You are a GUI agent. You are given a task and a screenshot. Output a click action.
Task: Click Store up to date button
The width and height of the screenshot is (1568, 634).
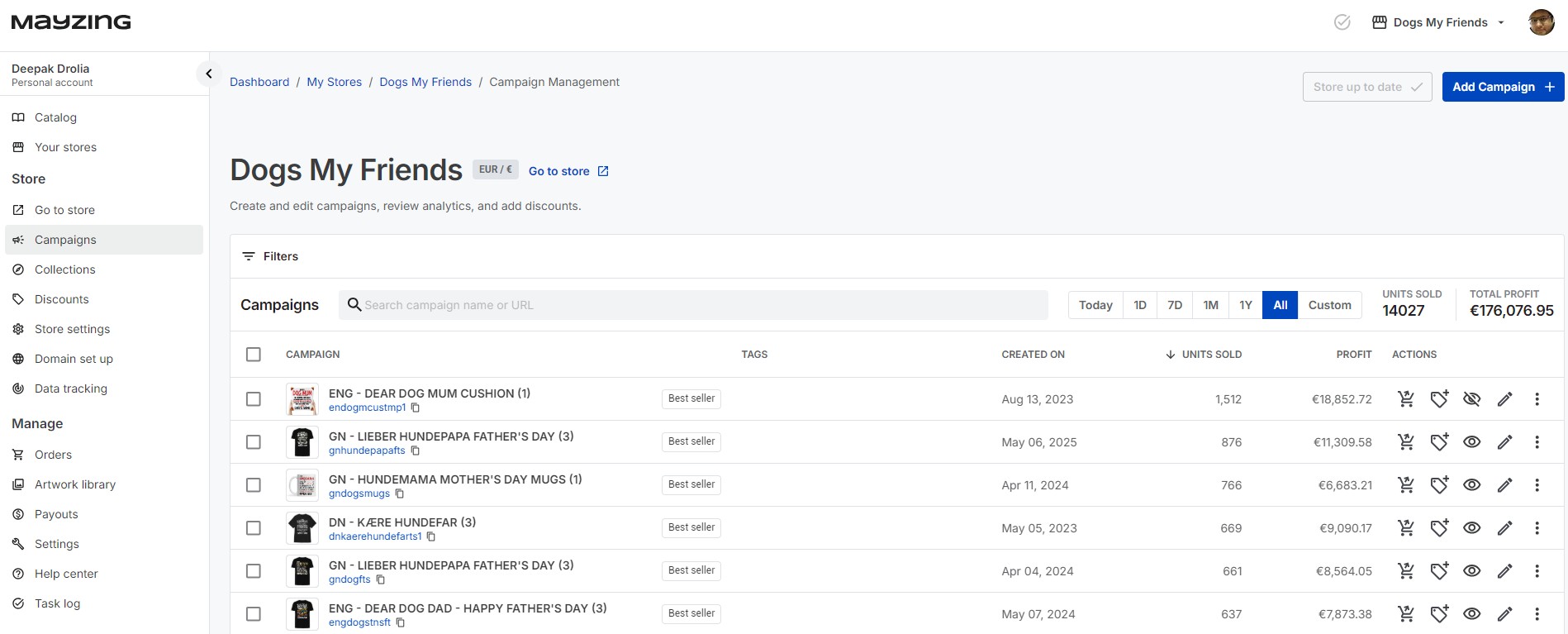[x=1367, y=87]
